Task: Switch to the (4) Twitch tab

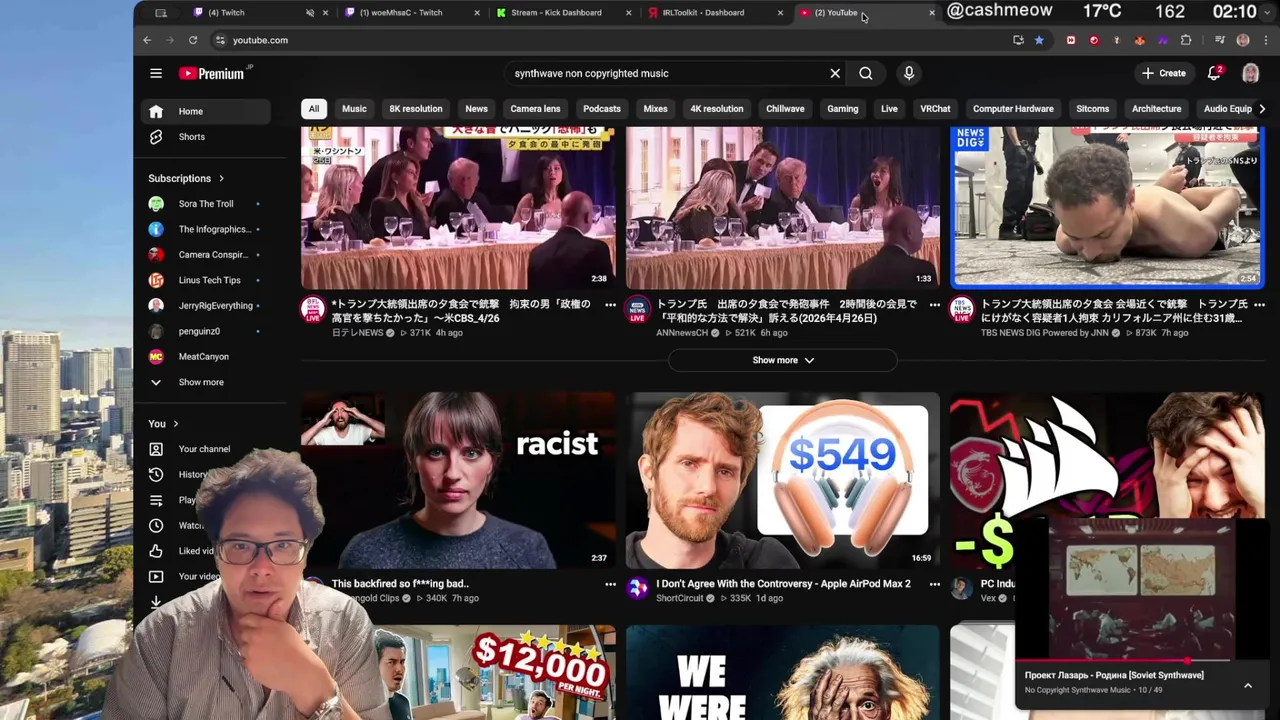Action: tap(226, 13)
